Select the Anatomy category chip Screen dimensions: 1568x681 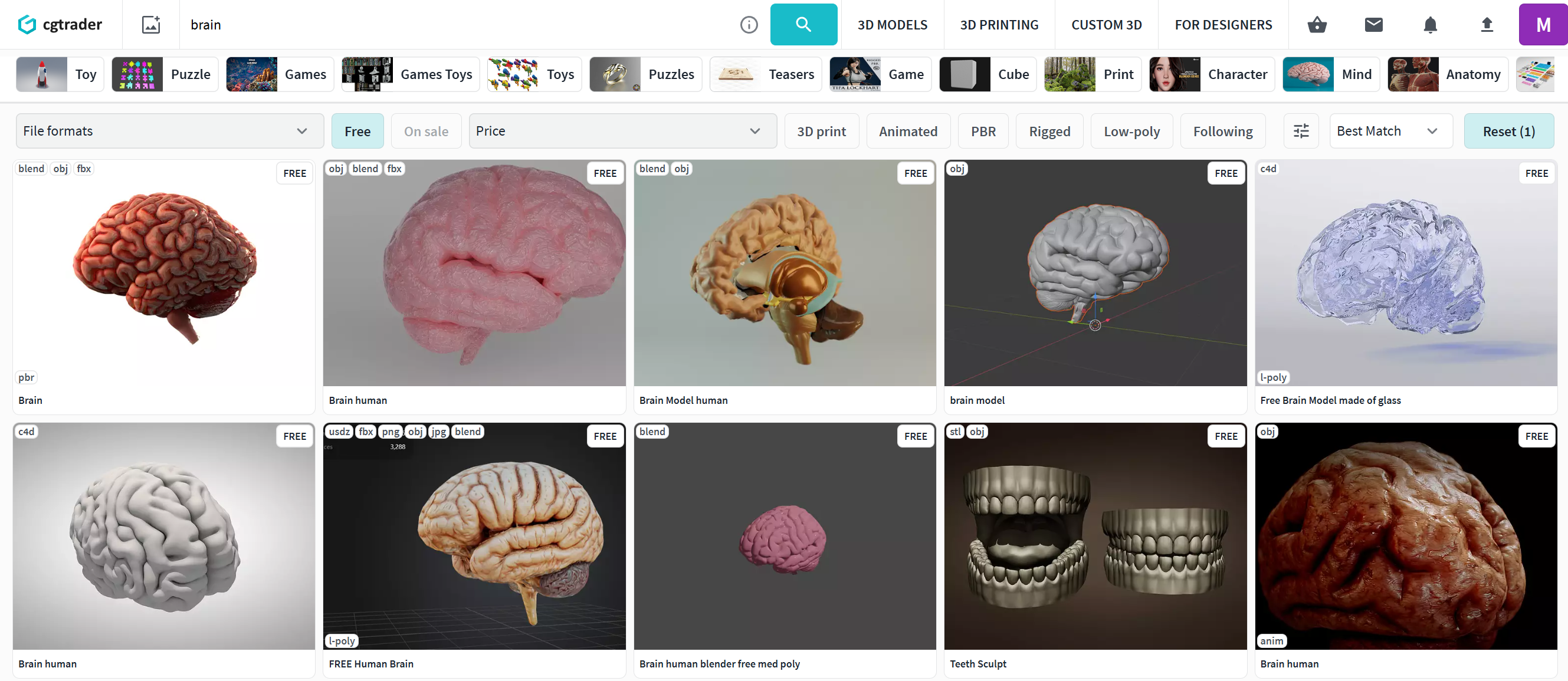(1448, 74)
